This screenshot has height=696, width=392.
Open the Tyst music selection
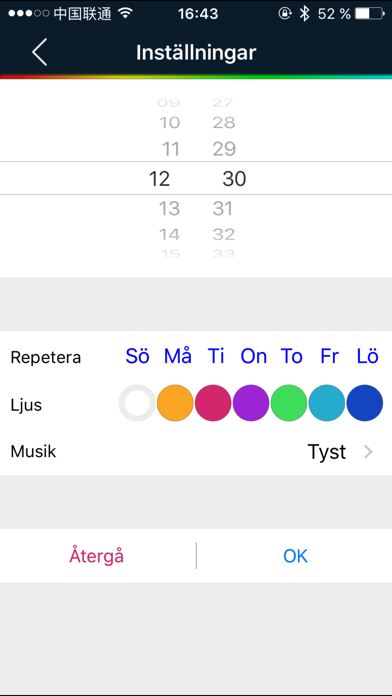click(327, 452)
